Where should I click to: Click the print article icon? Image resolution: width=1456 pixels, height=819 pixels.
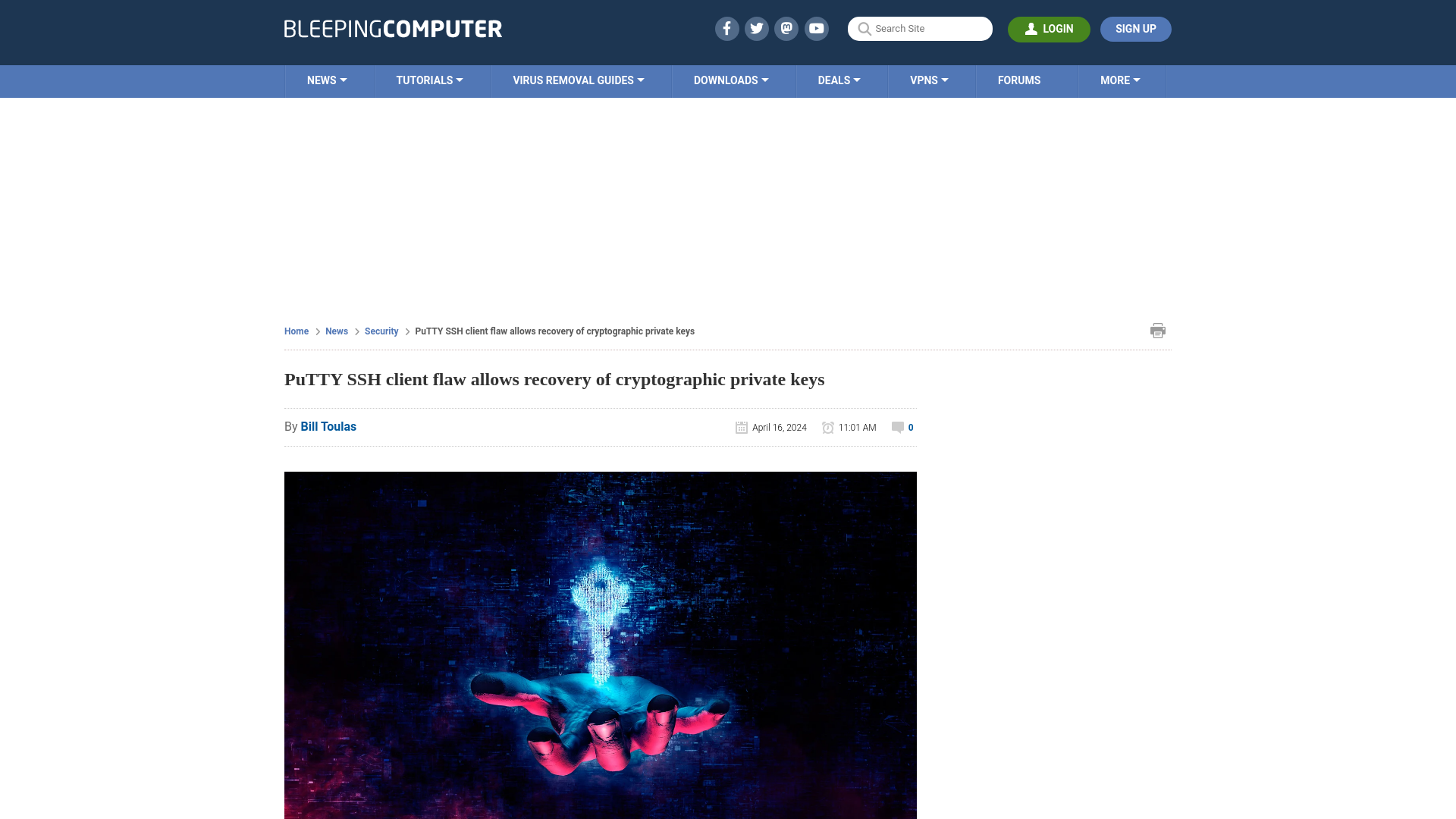pos(1158,330)
